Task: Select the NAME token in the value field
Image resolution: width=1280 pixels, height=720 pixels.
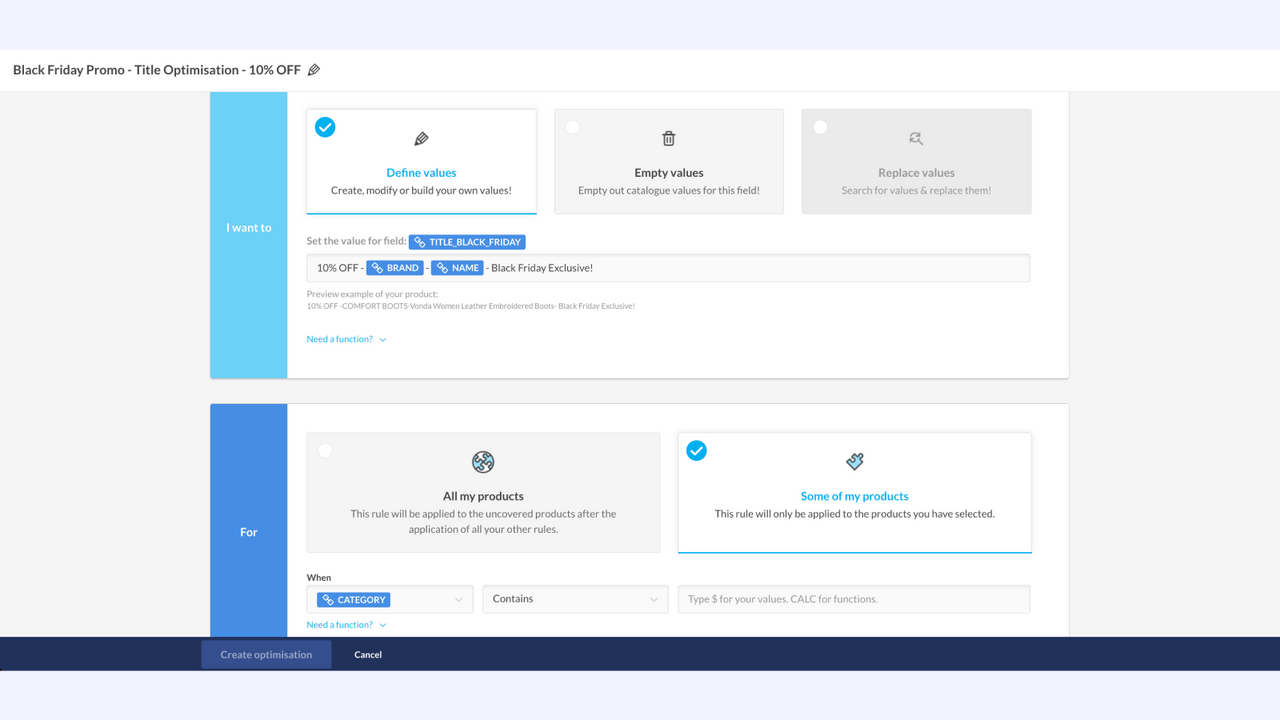Action: pyautogui.click(x=457, y=267)
